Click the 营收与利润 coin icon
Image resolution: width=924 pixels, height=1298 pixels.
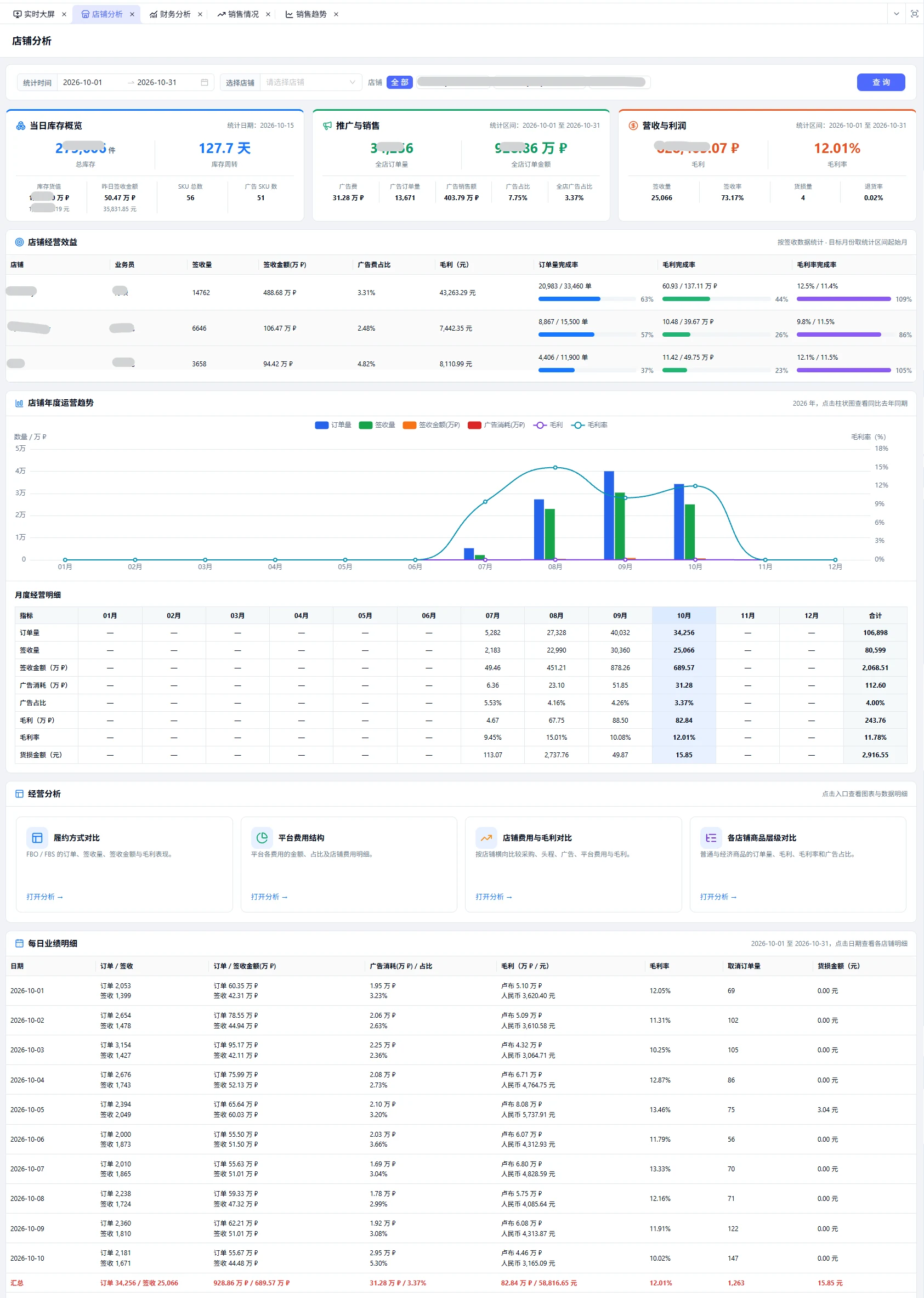tap(633, 126)
